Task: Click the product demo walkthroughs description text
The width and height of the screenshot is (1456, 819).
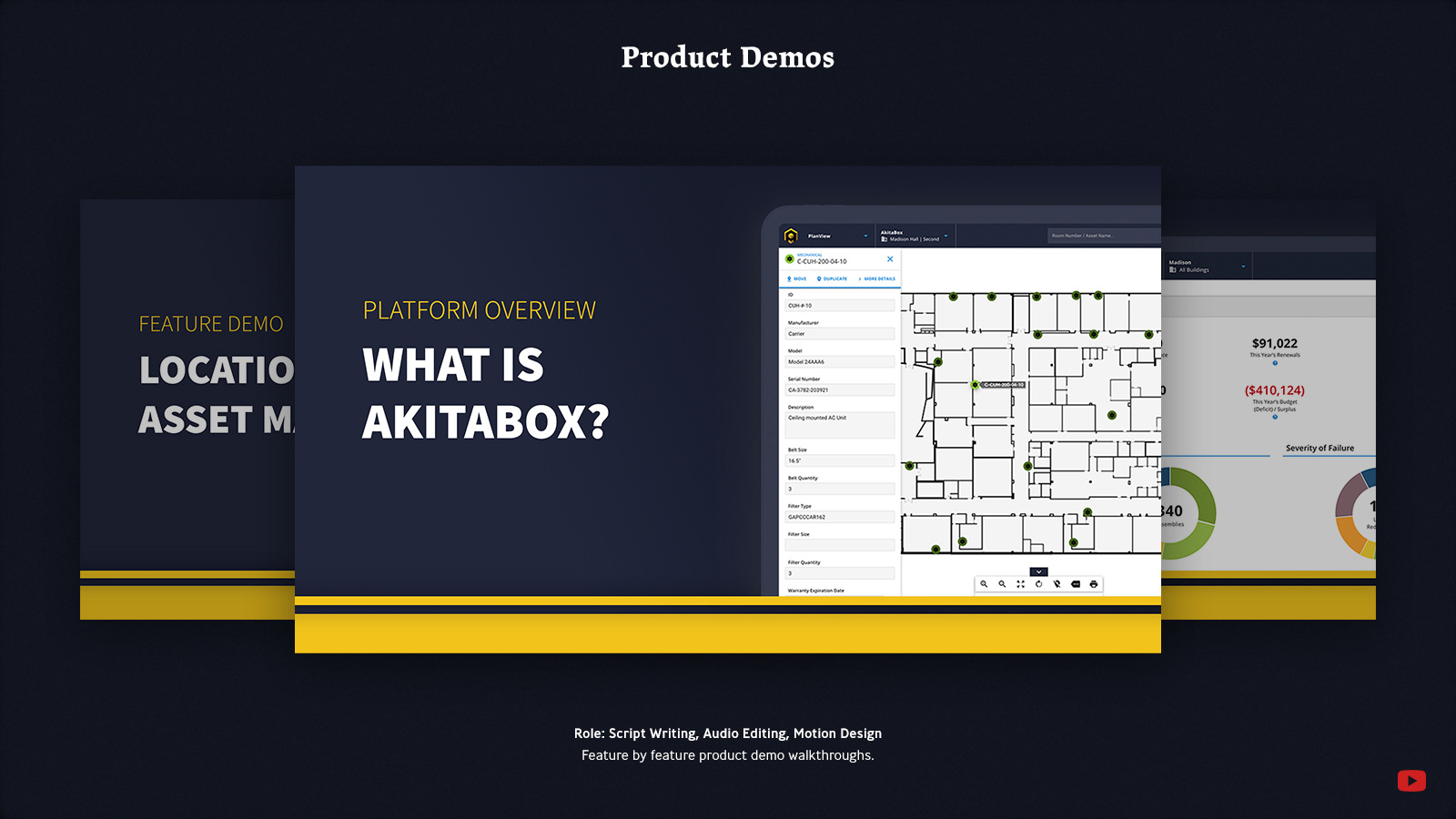Action: (x=728, y=755)
